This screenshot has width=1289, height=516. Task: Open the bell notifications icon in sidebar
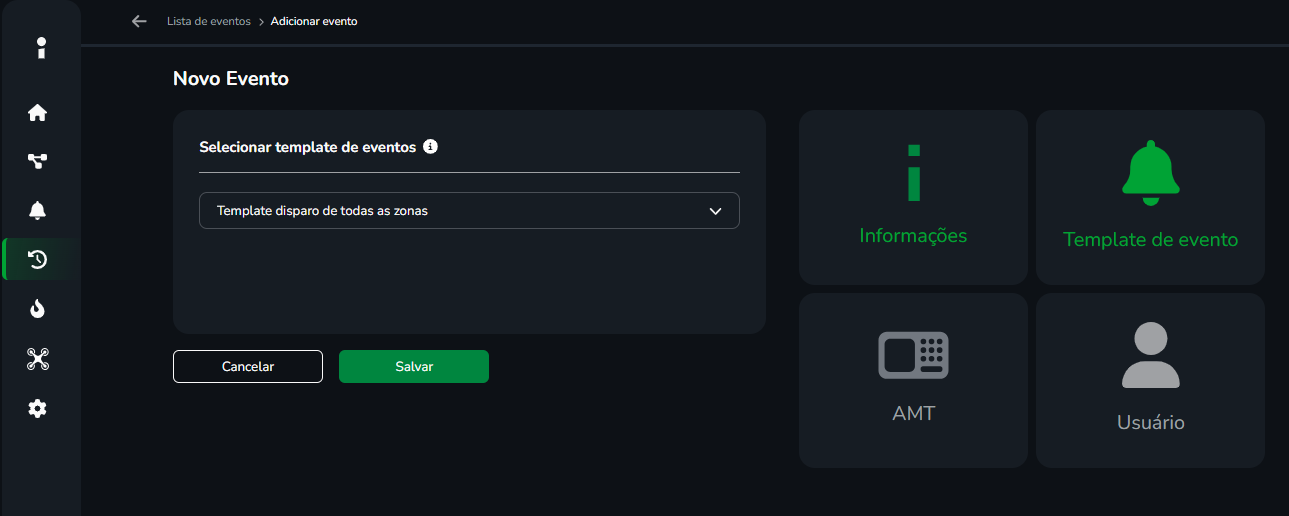38,210
